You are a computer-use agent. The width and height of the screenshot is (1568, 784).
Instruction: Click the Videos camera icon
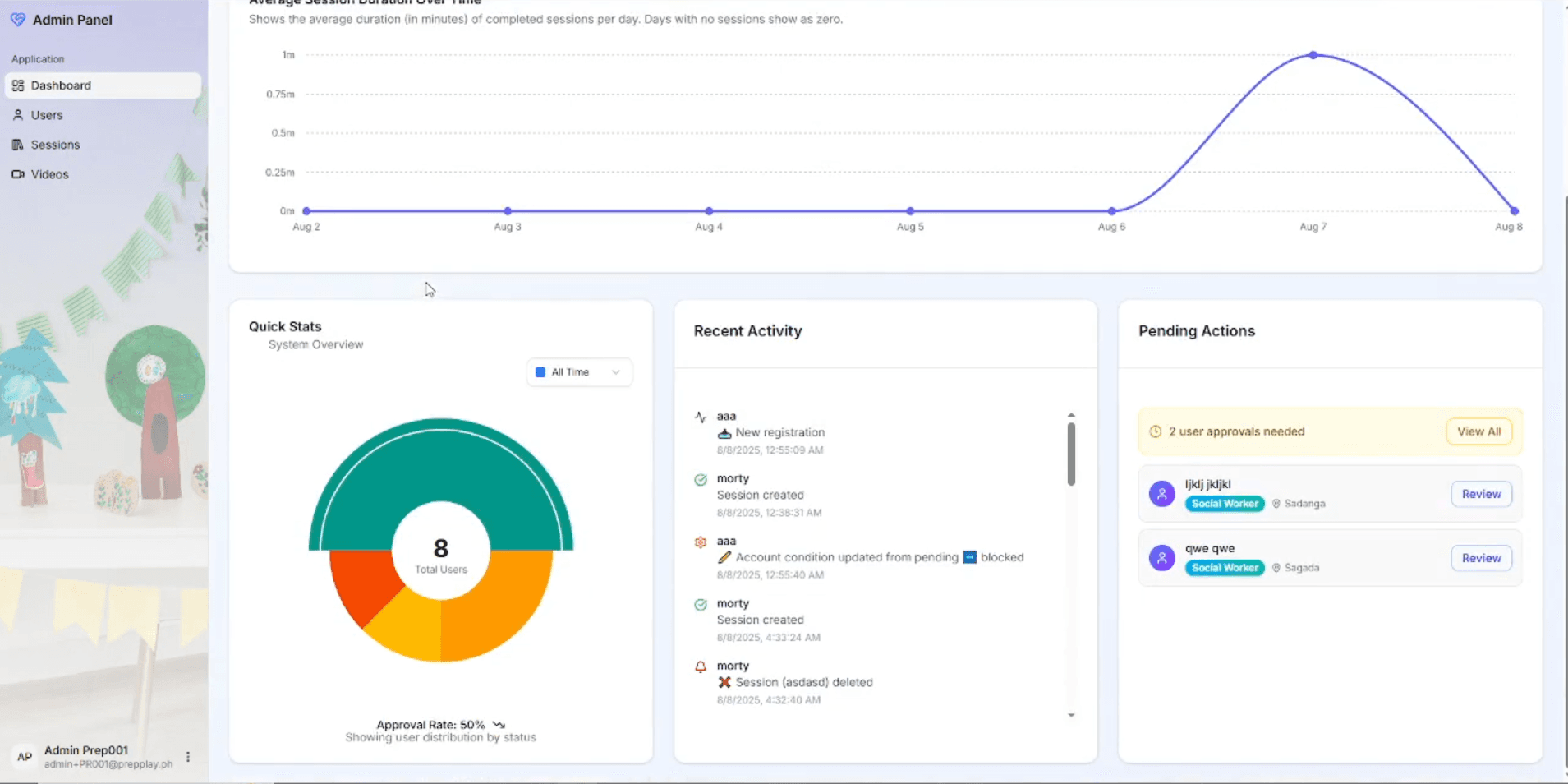[x=18, y=174]
